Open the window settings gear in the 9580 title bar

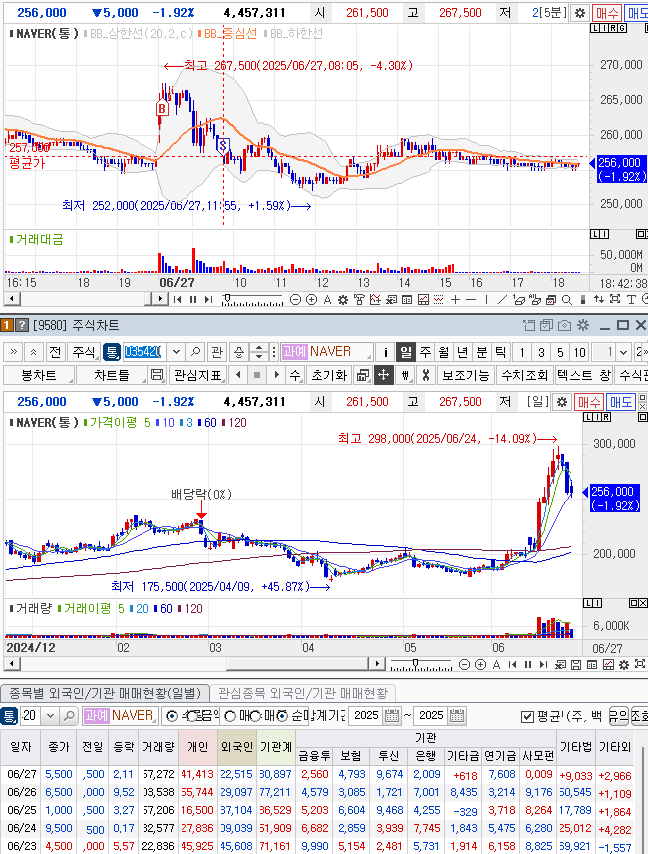pos(583,325)
